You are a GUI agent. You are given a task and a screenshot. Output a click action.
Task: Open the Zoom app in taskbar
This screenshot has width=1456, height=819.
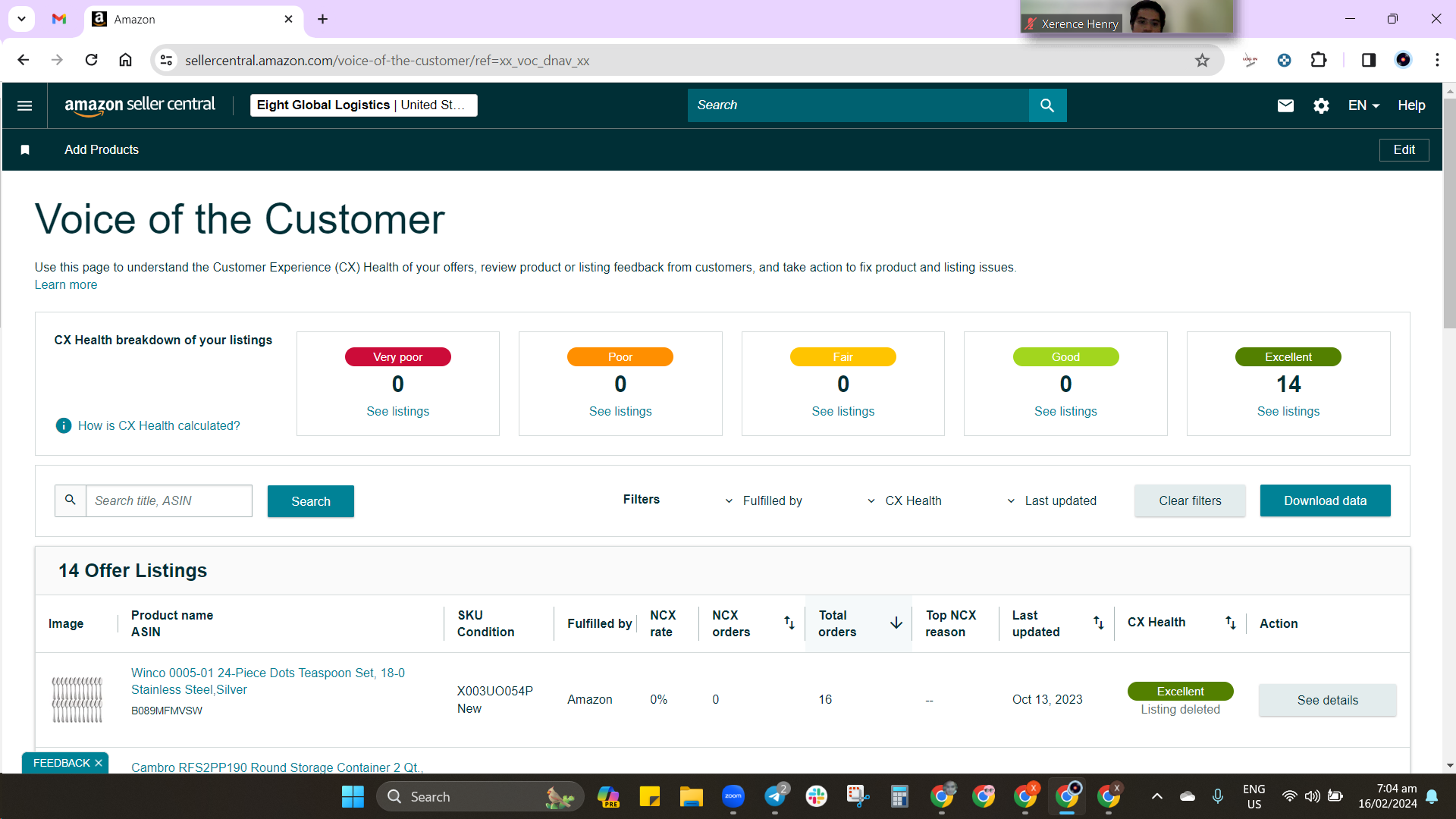(x=733, y=796)
